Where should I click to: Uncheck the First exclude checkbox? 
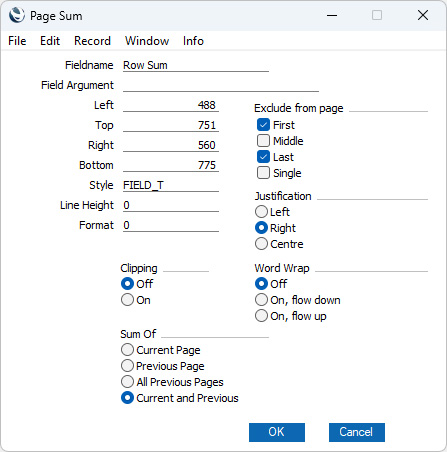(263, 125)
